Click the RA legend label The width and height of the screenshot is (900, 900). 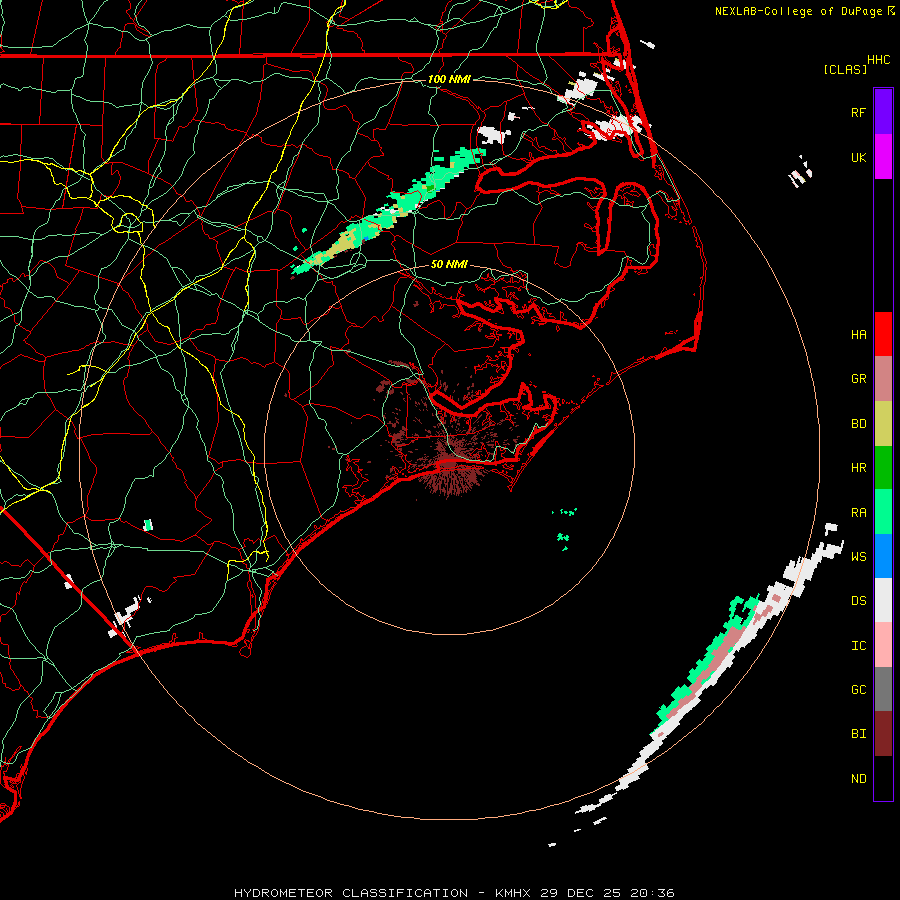point(858,512)
